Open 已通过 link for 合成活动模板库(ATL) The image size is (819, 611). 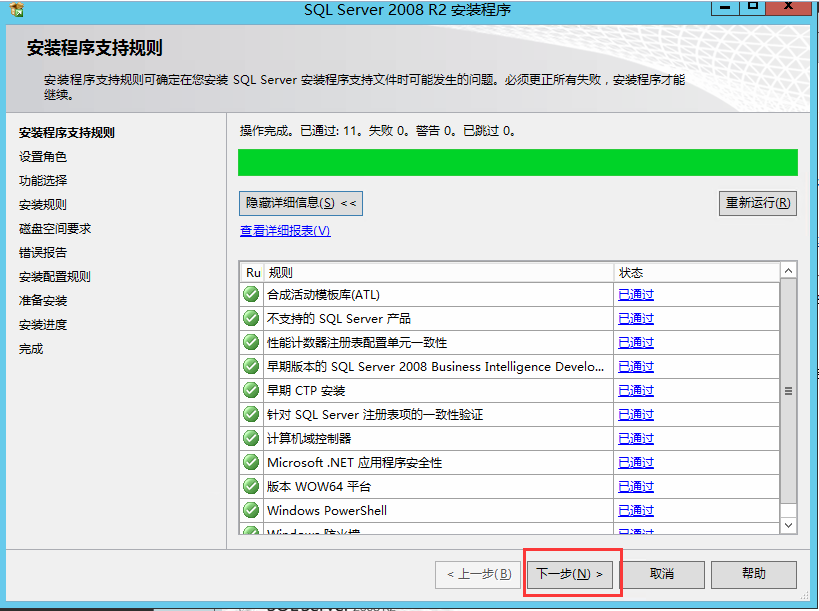(x=636, y=295)
